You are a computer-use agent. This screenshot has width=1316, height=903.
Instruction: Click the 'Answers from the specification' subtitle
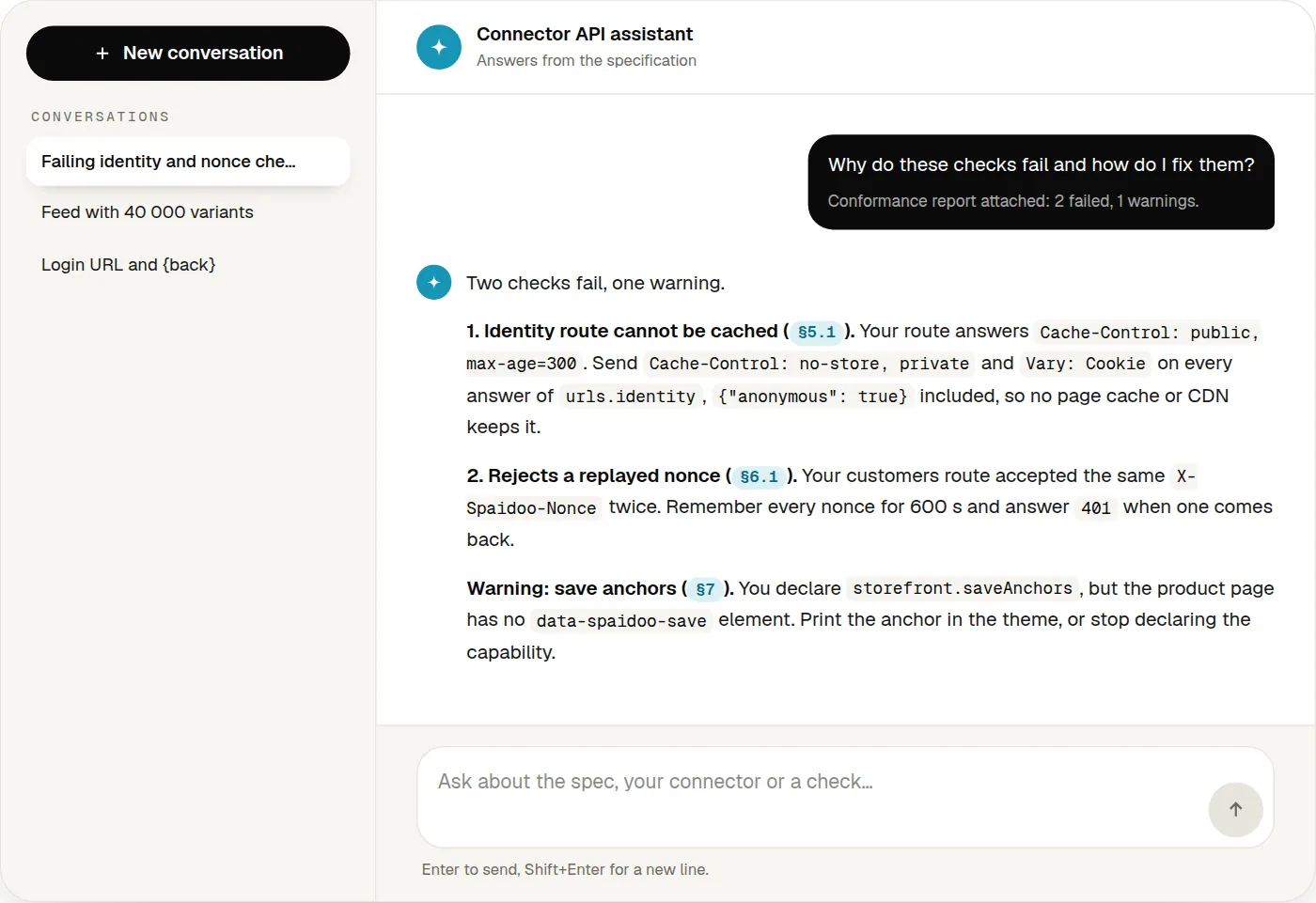587,60
